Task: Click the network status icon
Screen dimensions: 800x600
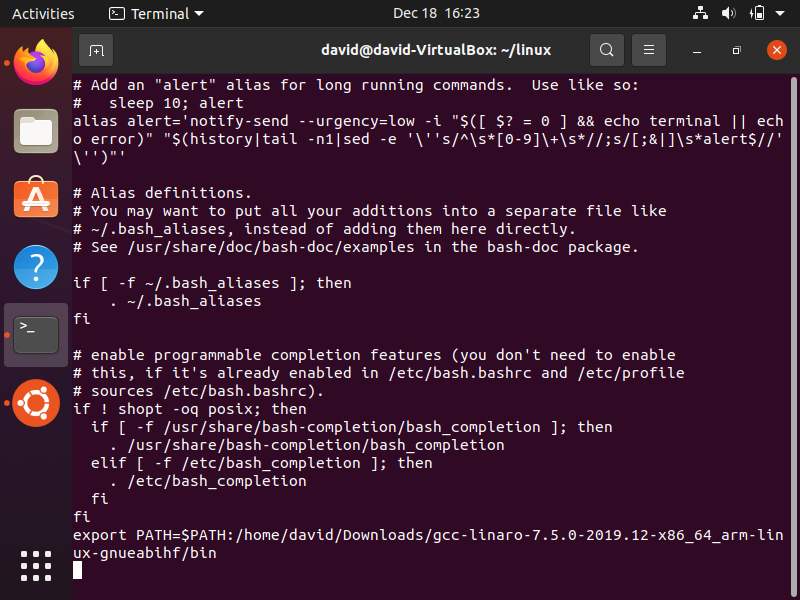Action: (699, 14)
